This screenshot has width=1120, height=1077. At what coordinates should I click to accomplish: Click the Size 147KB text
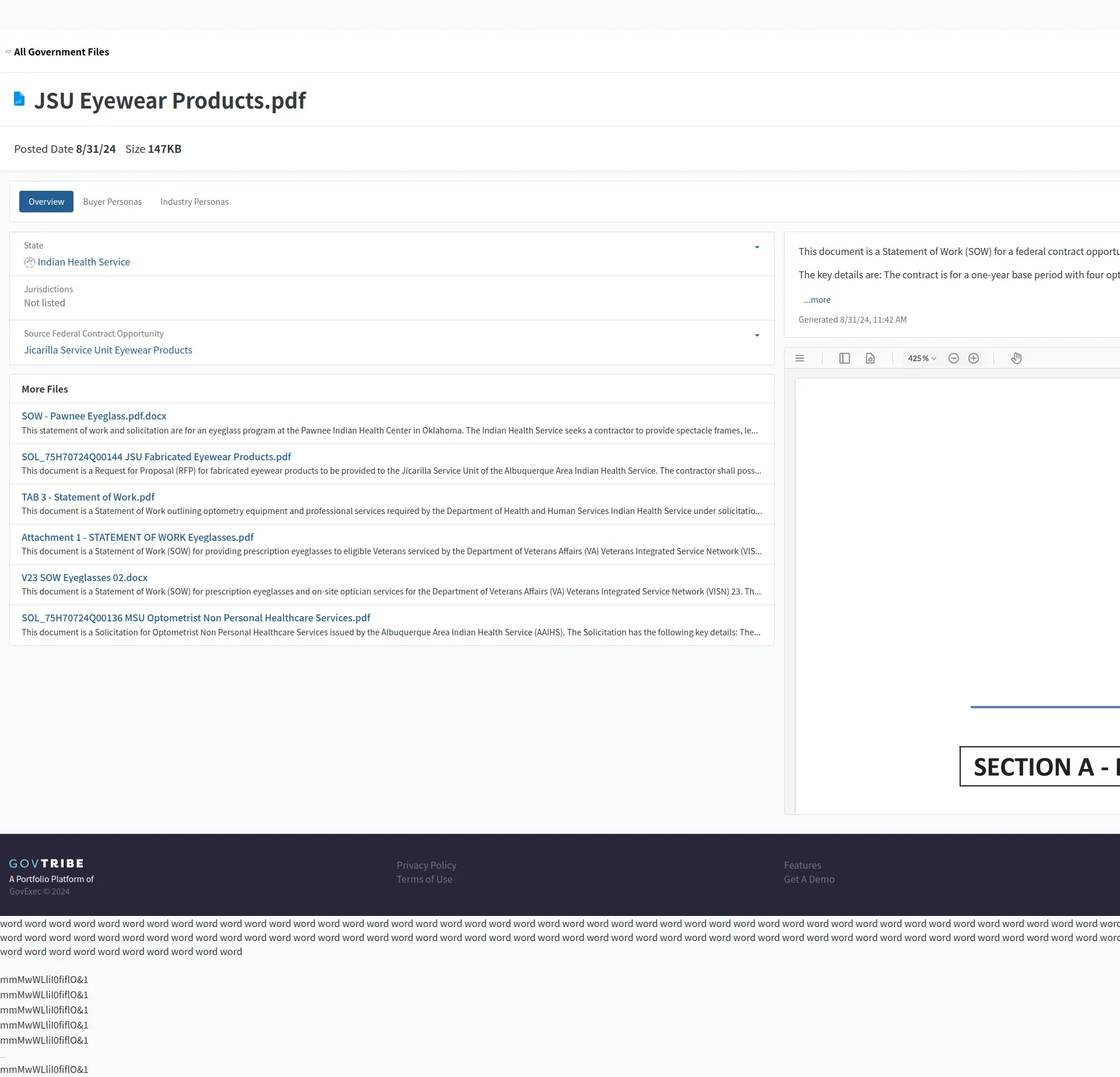(153, 149)
